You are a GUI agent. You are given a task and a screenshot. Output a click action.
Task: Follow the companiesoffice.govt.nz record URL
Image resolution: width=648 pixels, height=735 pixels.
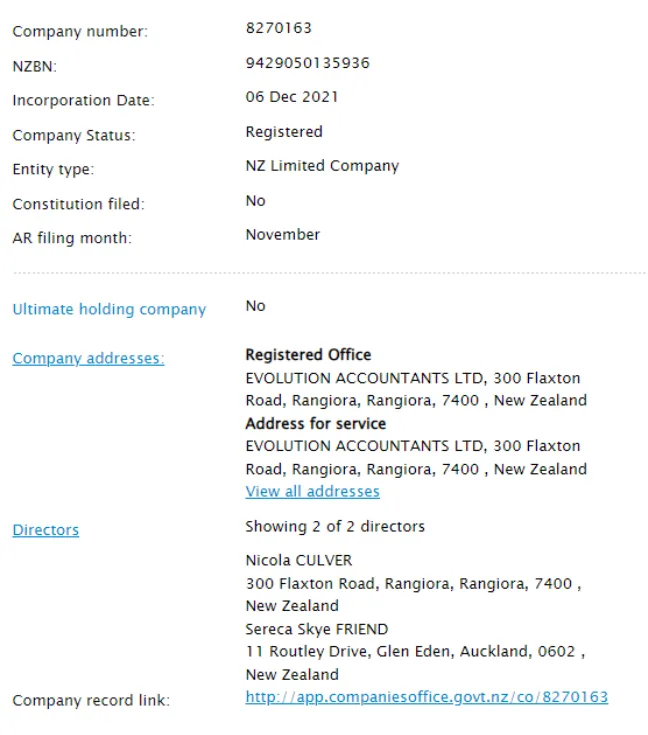[427, 697]
